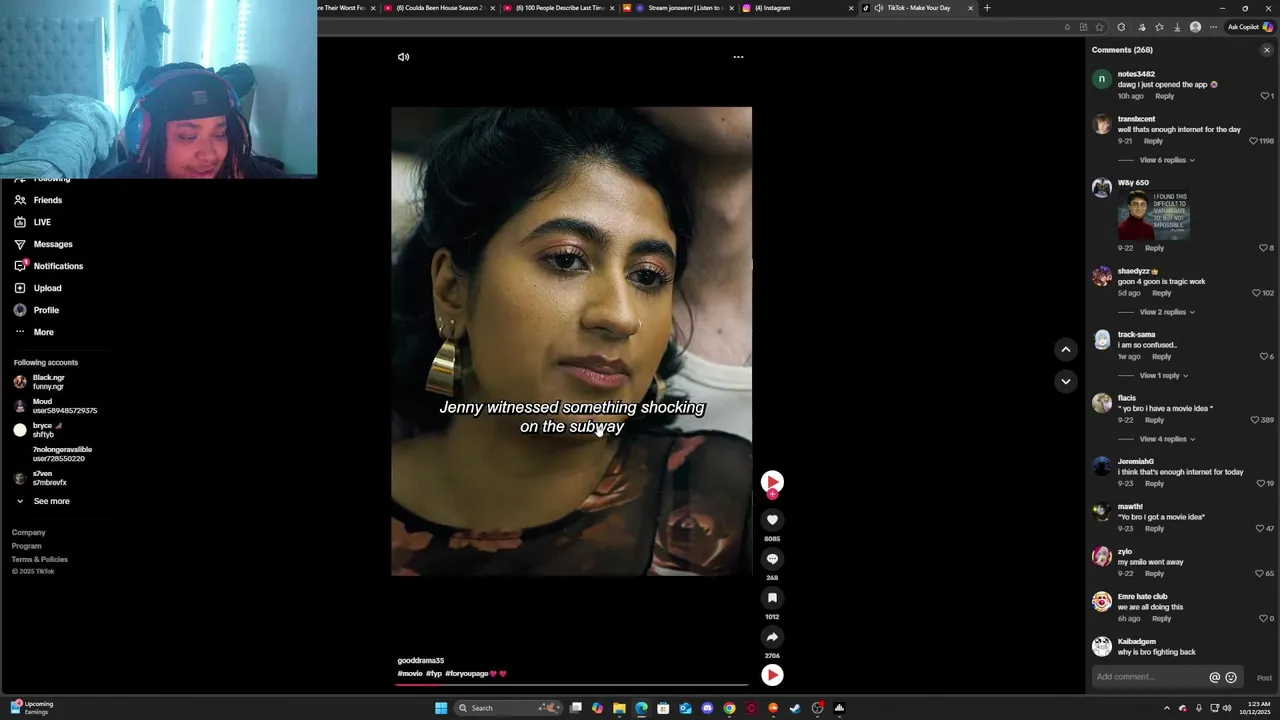Expand View 1 reply under track-sama
The image size is (1280, 720).
1163,375
